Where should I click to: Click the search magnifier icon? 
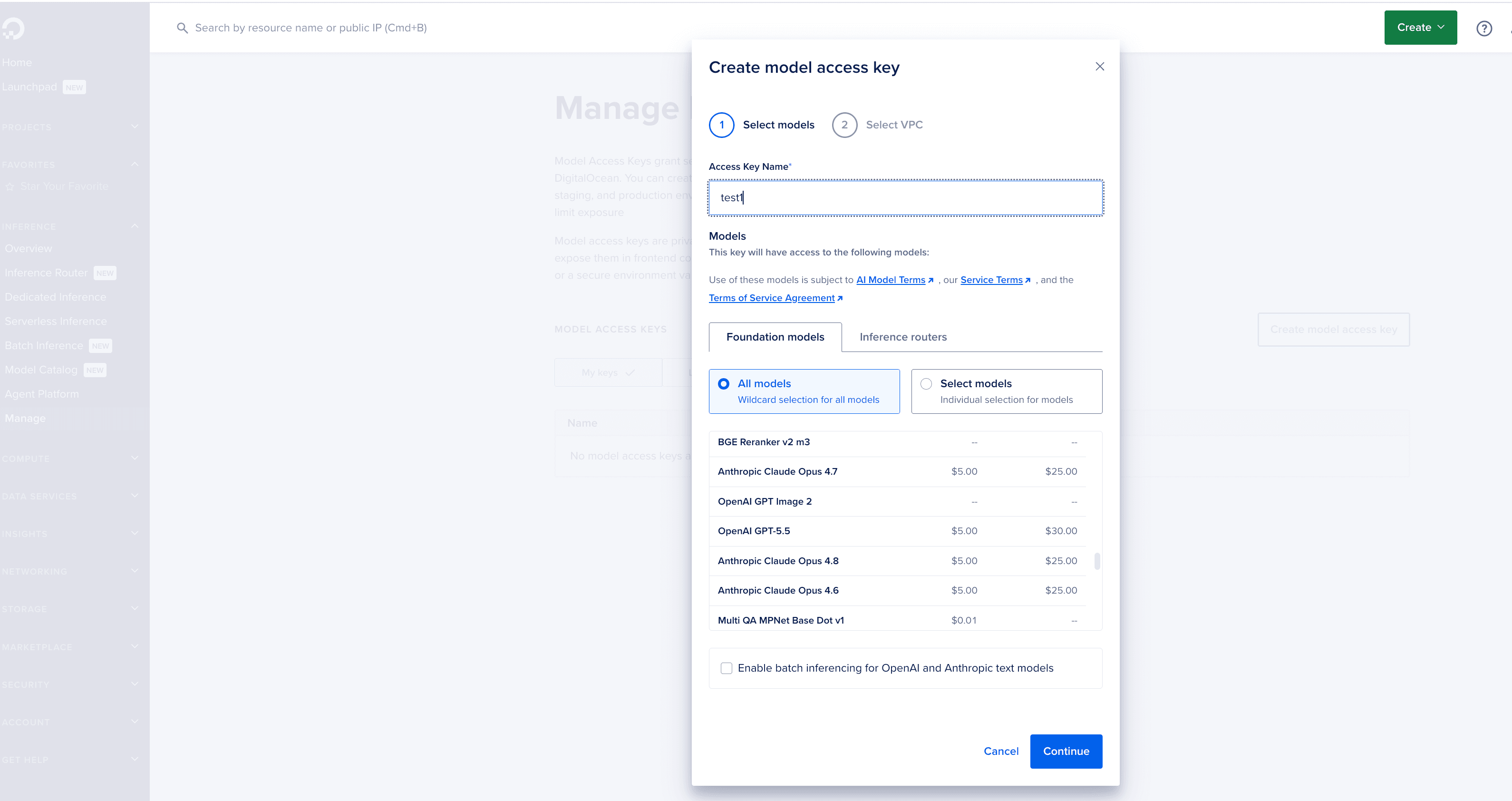tap(182, 28)
